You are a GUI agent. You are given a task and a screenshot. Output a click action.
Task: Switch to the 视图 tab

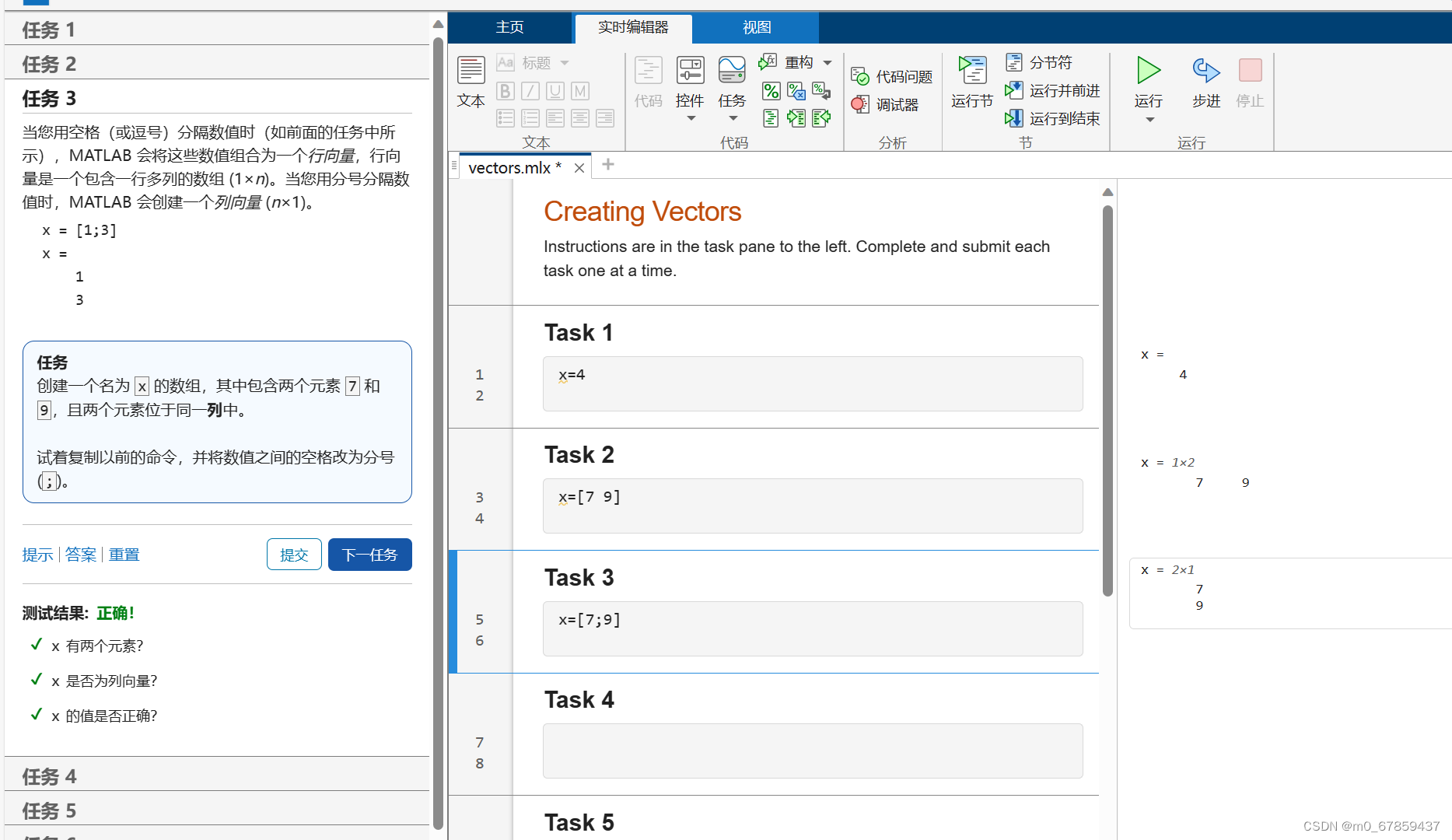click(756, 27)
